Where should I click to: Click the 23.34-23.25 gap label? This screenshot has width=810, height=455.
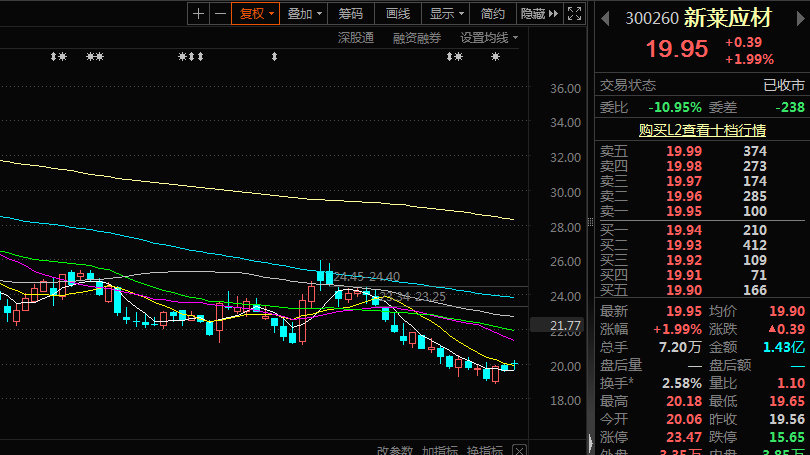coord(412,296)
